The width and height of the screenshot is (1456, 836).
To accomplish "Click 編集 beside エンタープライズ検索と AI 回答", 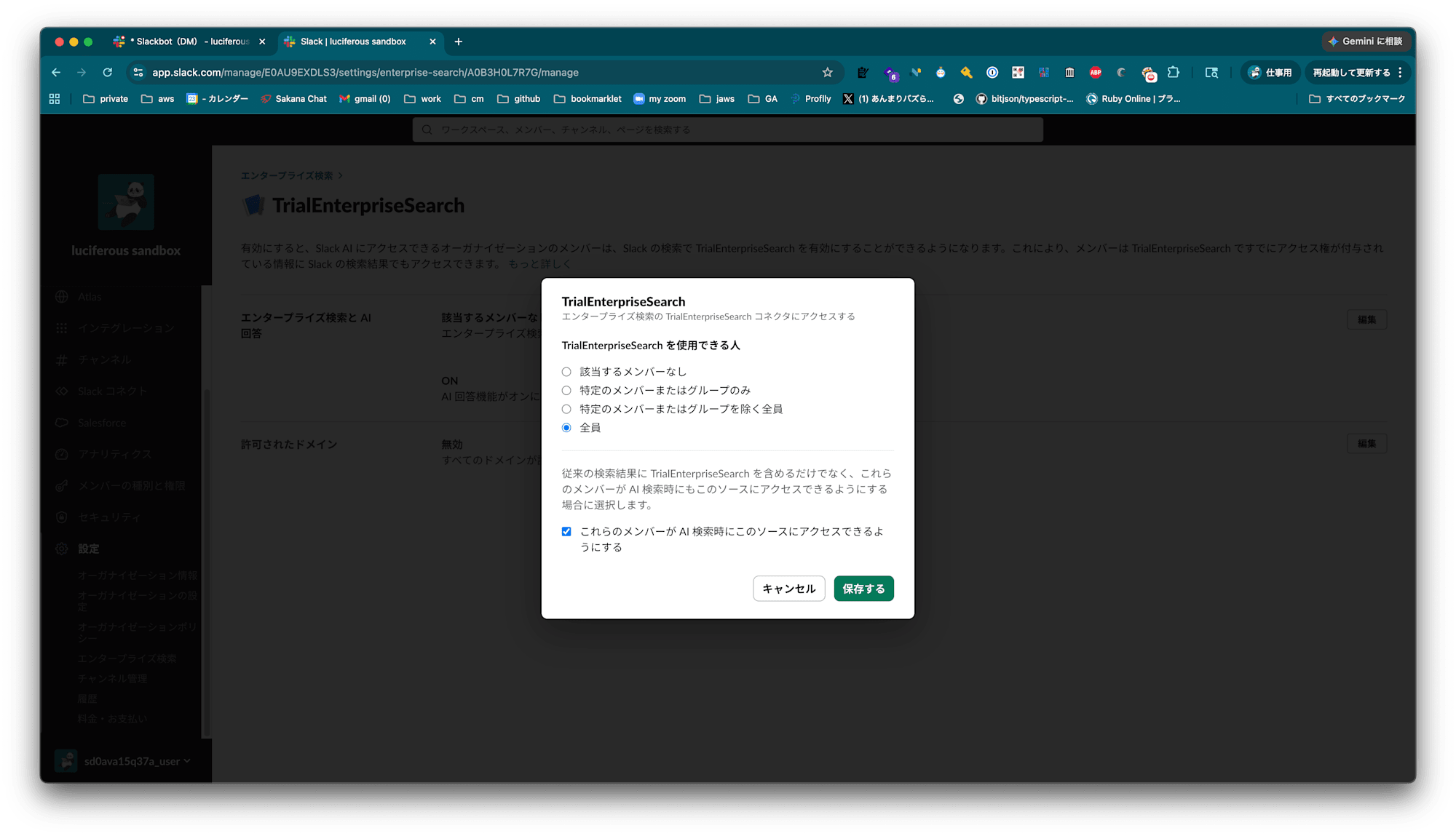I will tap(1366, 319).
